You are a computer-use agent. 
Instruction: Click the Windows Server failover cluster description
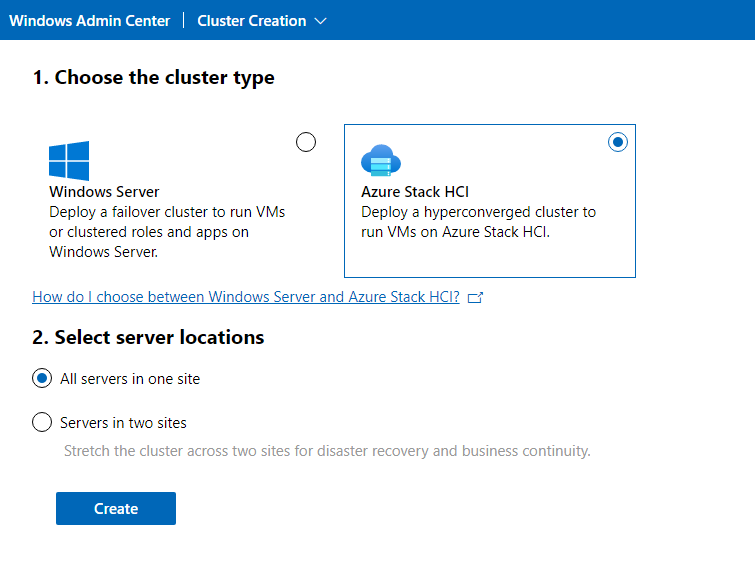(x=166, y=232)
